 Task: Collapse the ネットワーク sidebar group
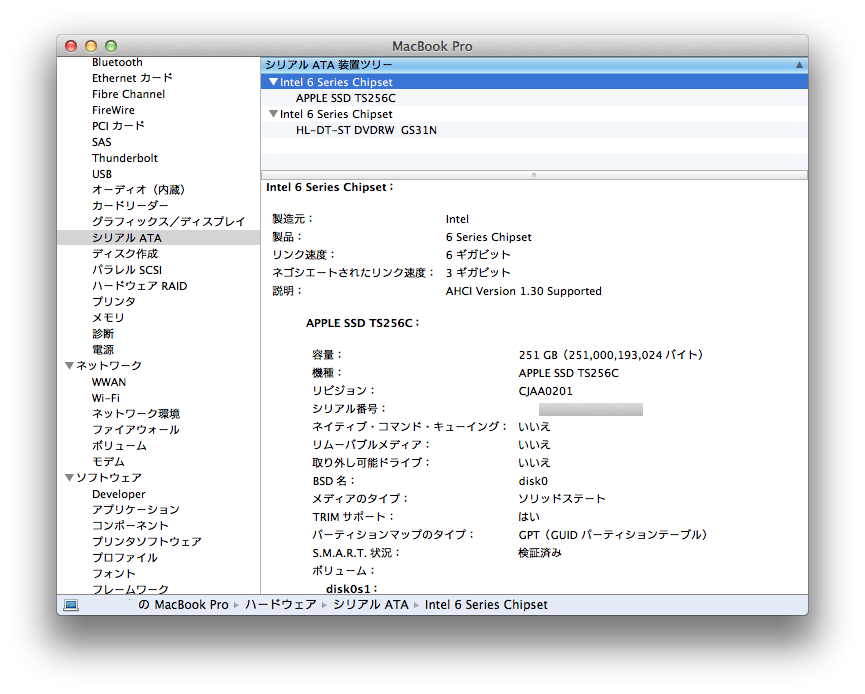(69, 365)
